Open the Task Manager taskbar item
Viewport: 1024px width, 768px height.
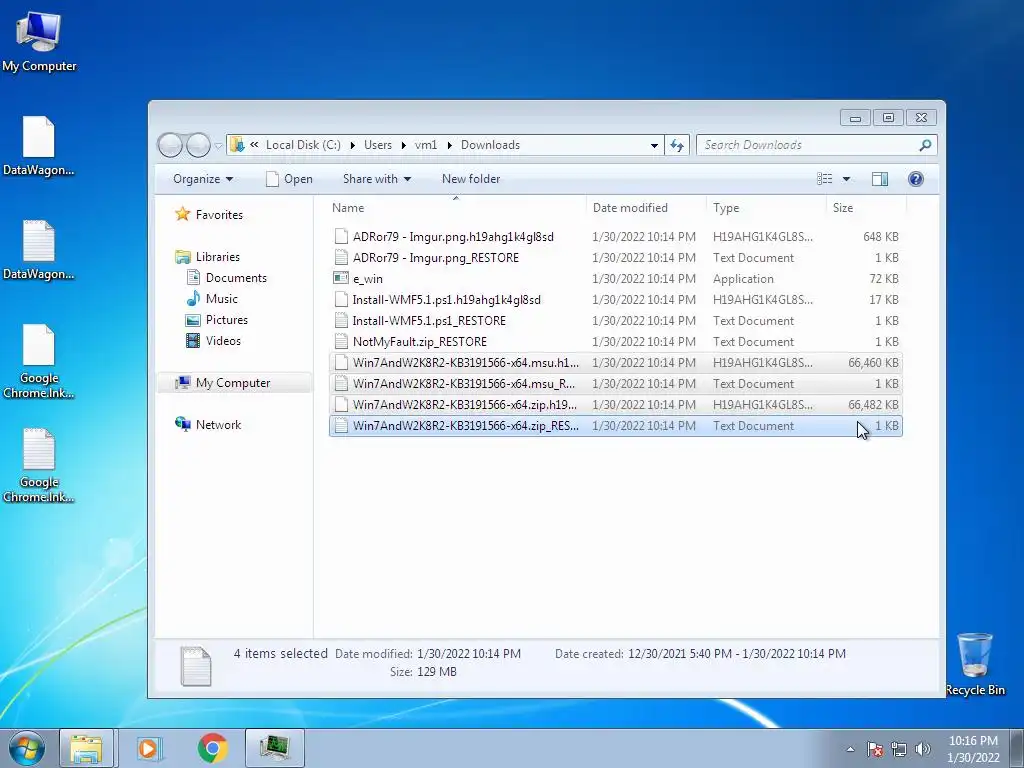tap(275, 748)
